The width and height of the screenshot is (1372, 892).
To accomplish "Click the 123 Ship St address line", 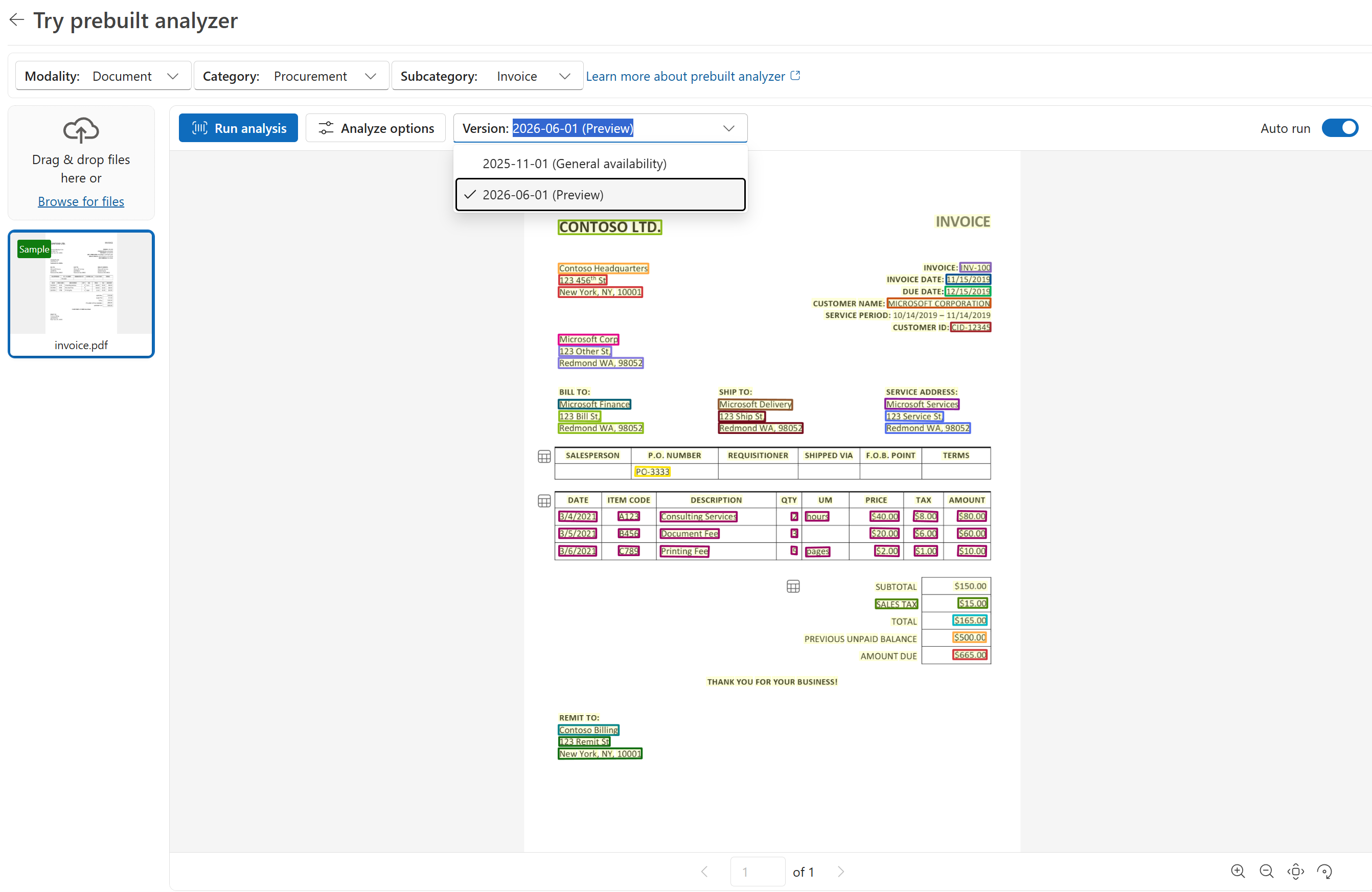I will click(742, 416).
